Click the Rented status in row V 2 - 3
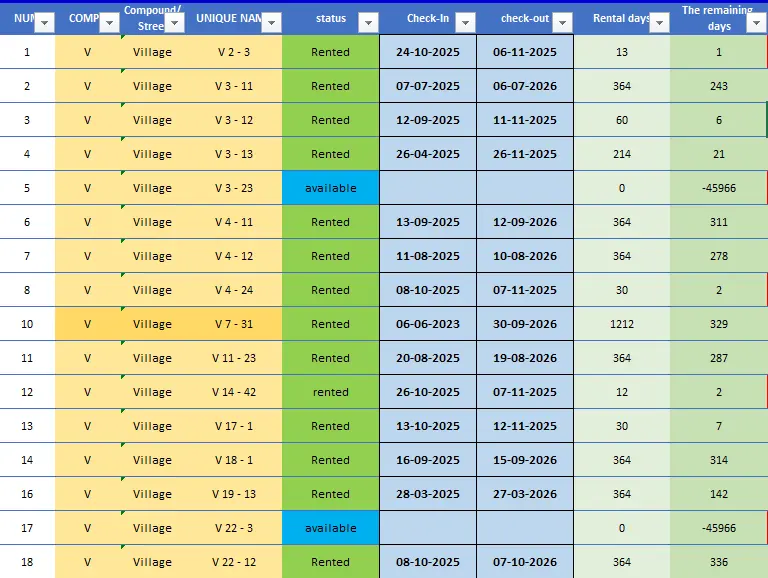The height and width of the screenshot is (578, 768). (331, 52)
